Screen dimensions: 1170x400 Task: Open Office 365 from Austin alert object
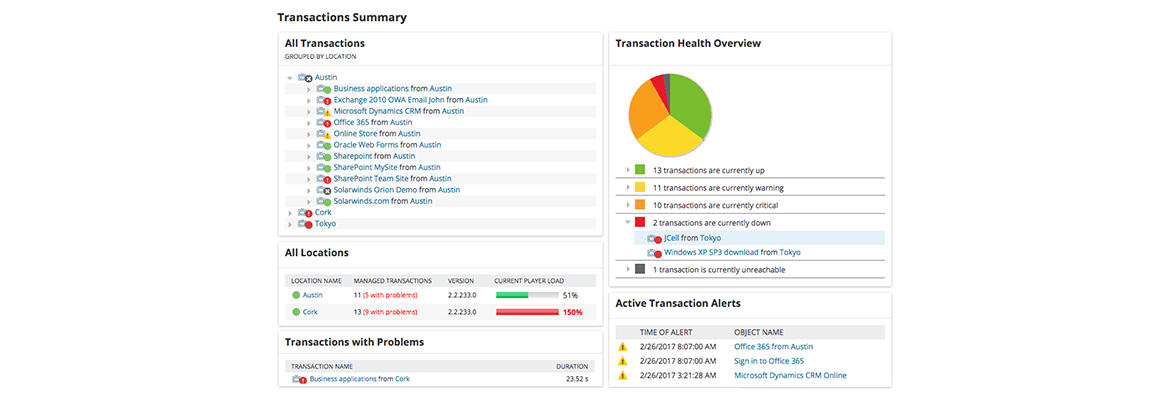(x=774, y=347)
